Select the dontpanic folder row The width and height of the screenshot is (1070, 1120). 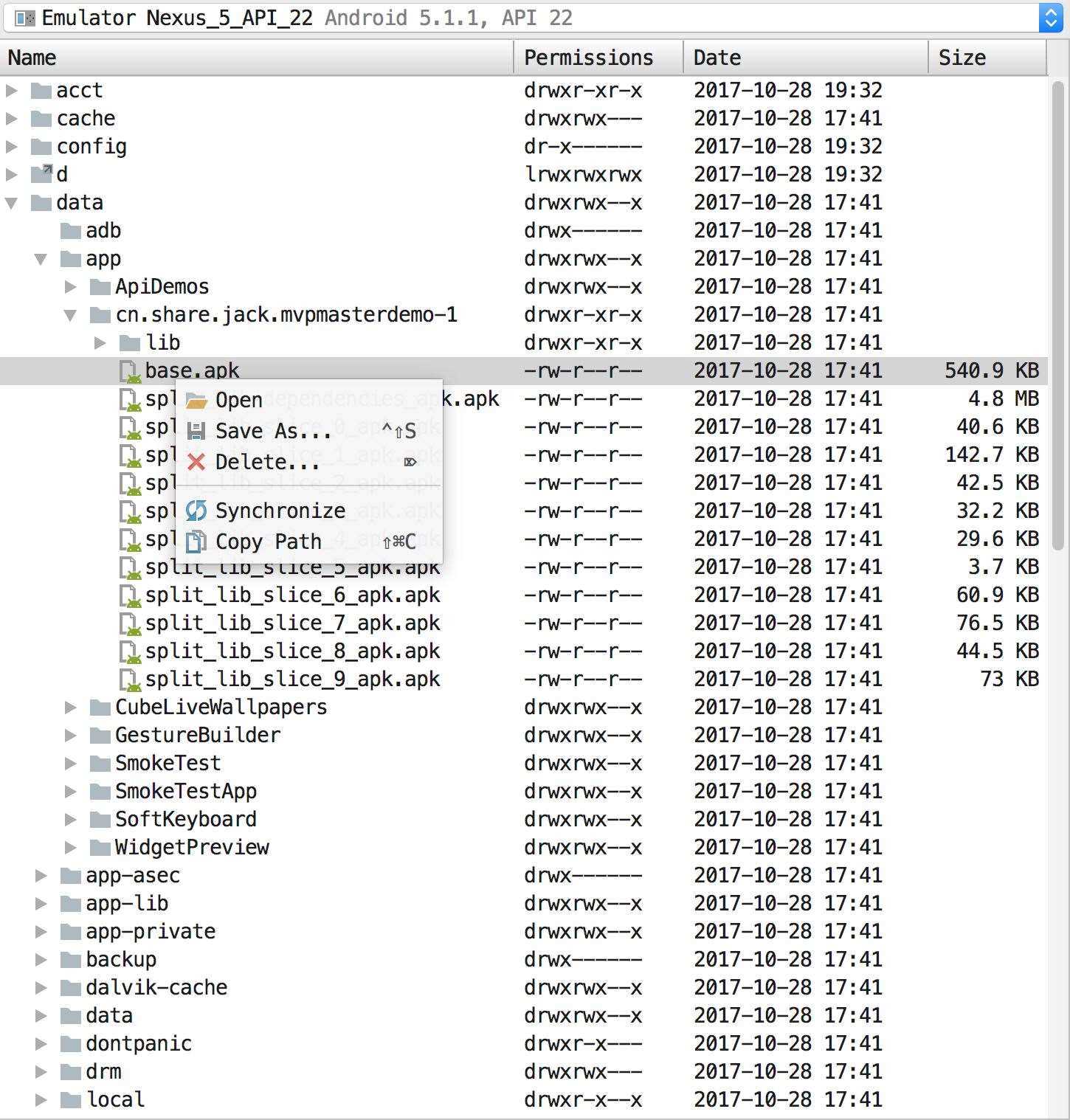coord(523,1044)
